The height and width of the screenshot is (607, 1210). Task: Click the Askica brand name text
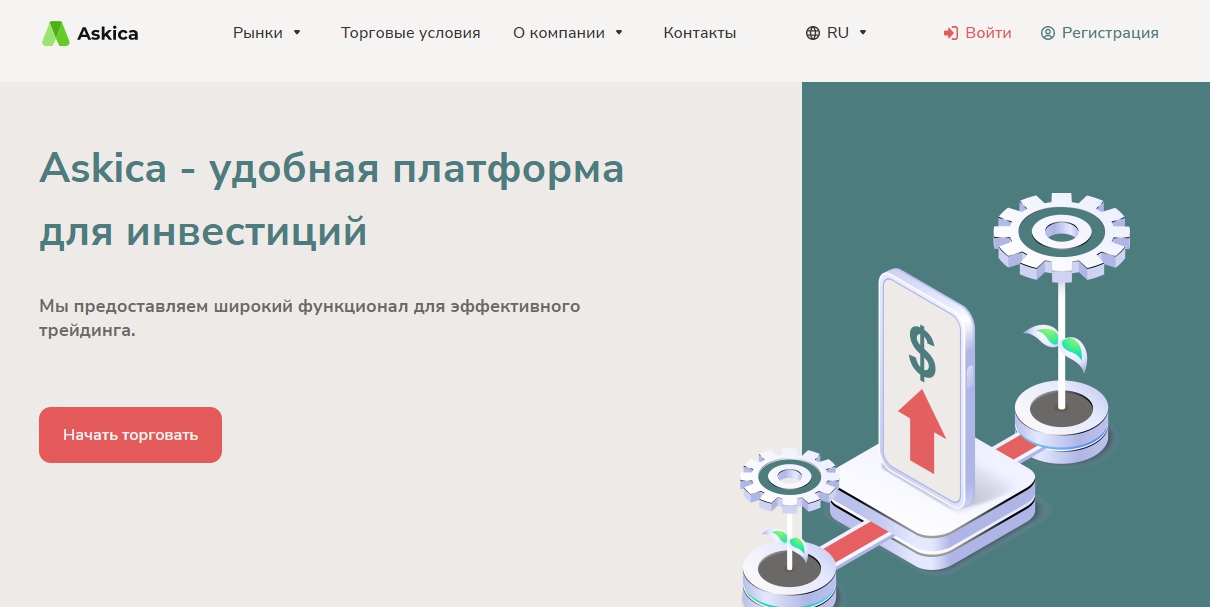pyautogui.click(x=108, y=33)
